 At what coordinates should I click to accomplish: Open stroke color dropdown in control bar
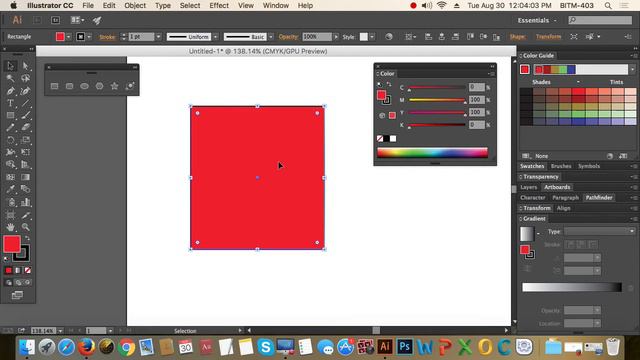pyautogui.click(x=89, y=37)
